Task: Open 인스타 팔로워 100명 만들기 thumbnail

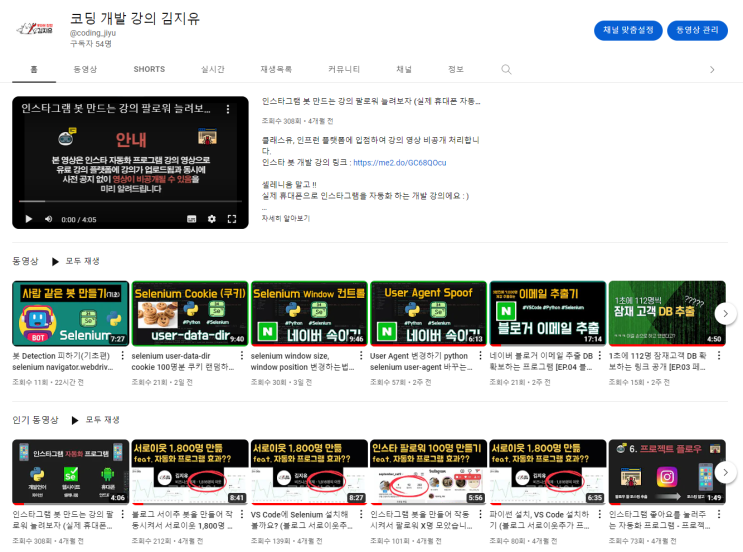Action: [x=428, y=472]
